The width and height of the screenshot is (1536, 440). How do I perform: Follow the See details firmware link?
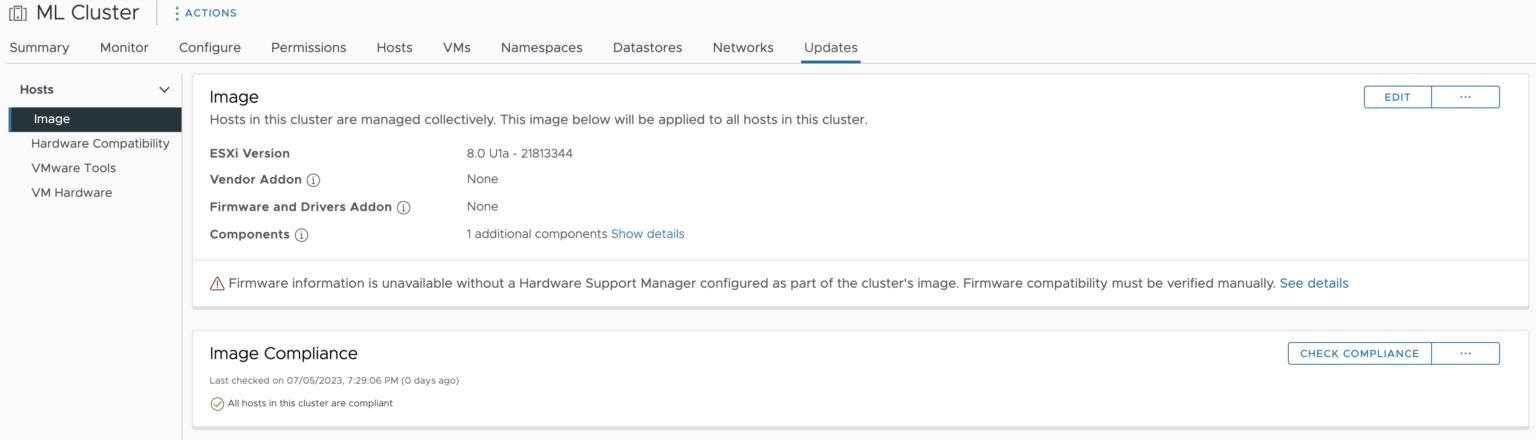(x=1313, y=283)
